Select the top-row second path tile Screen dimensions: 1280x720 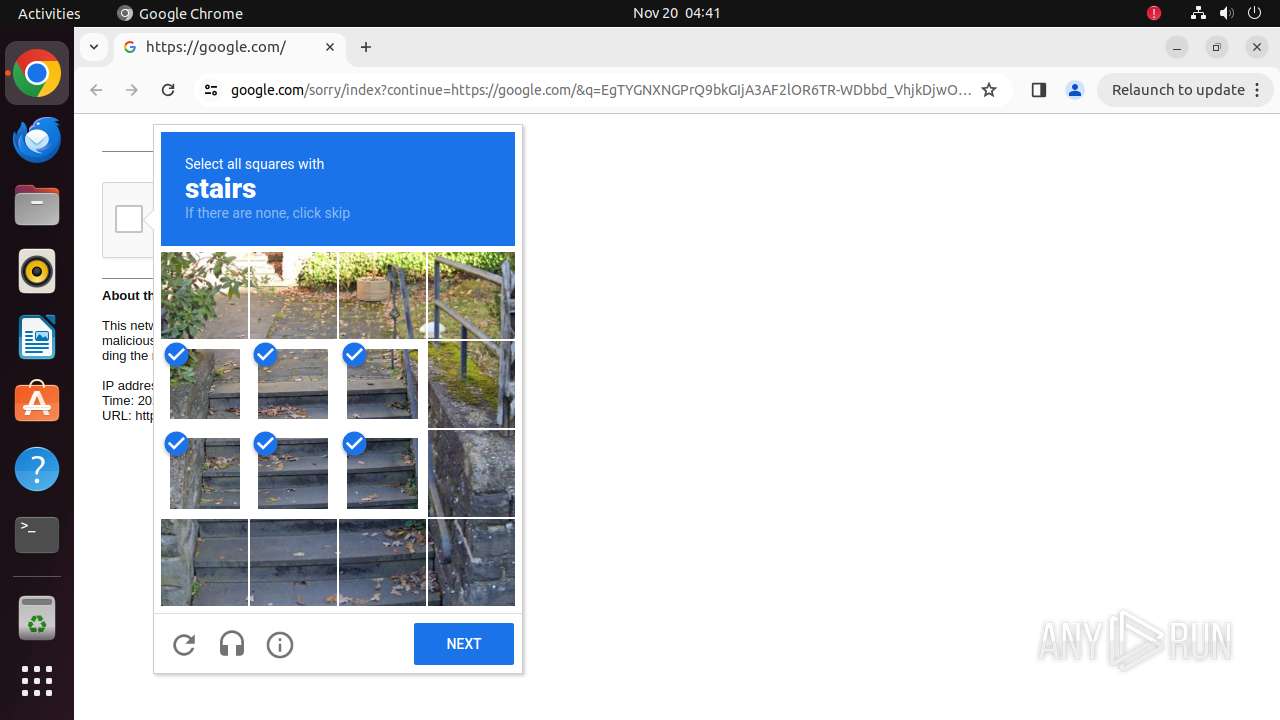pos(293,295)
